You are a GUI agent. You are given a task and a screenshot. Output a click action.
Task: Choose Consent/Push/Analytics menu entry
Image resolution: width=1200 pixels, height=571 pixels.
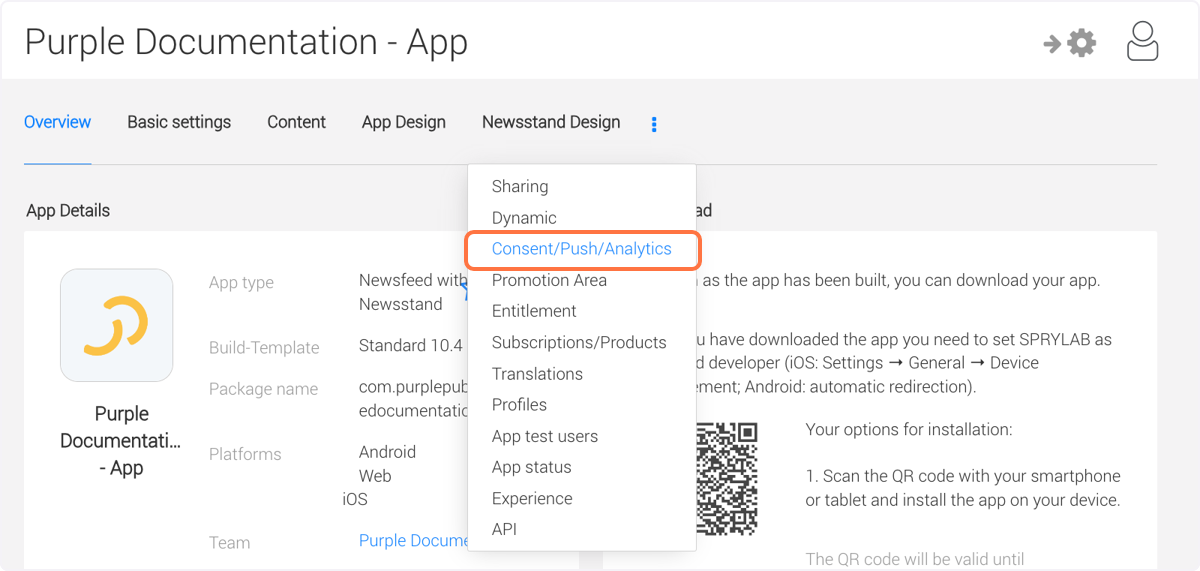(x=582, y=249)
